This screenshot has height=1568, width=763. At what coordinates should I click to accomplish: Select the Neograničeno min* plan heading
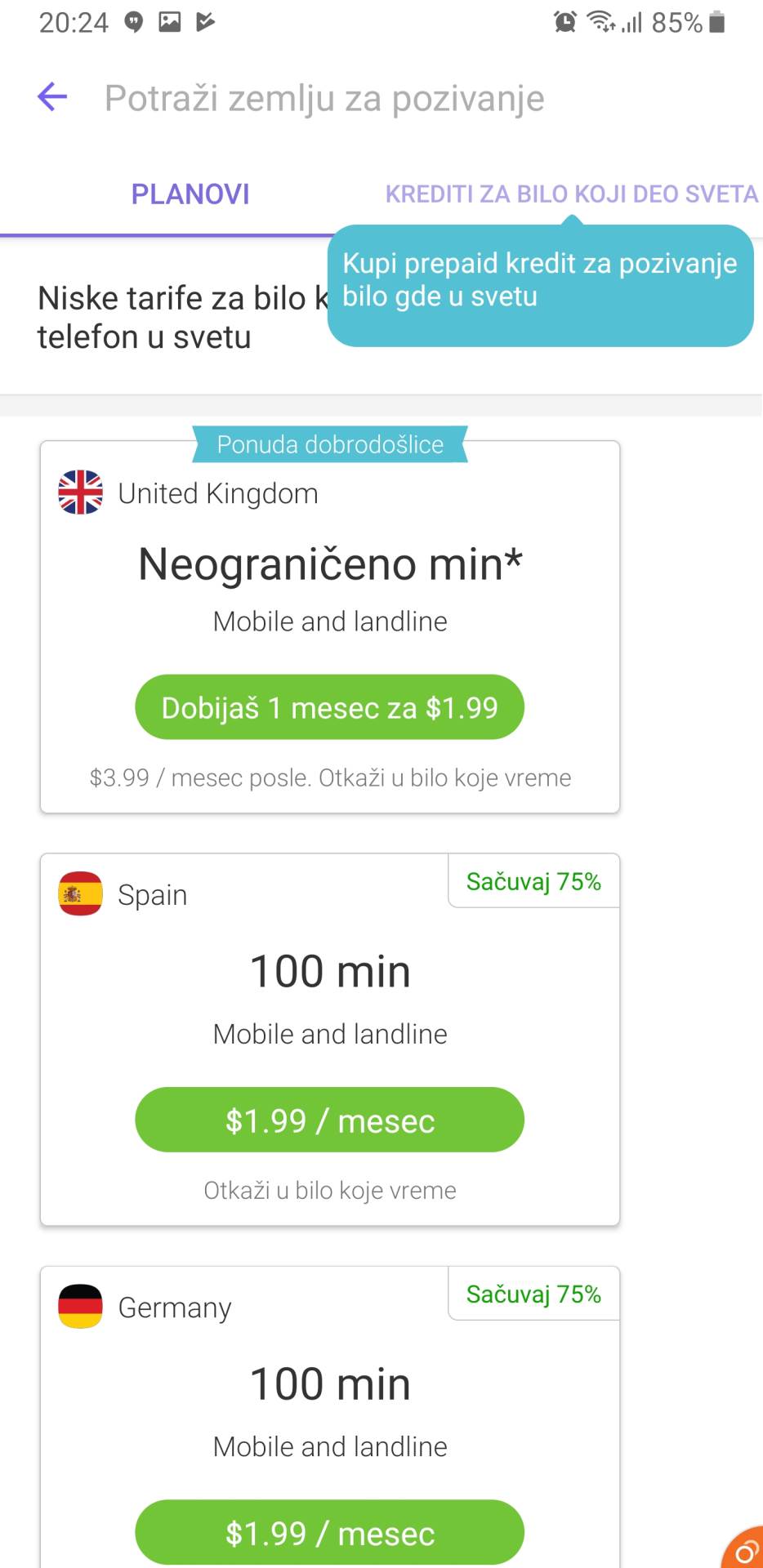[x=330, y=564]
